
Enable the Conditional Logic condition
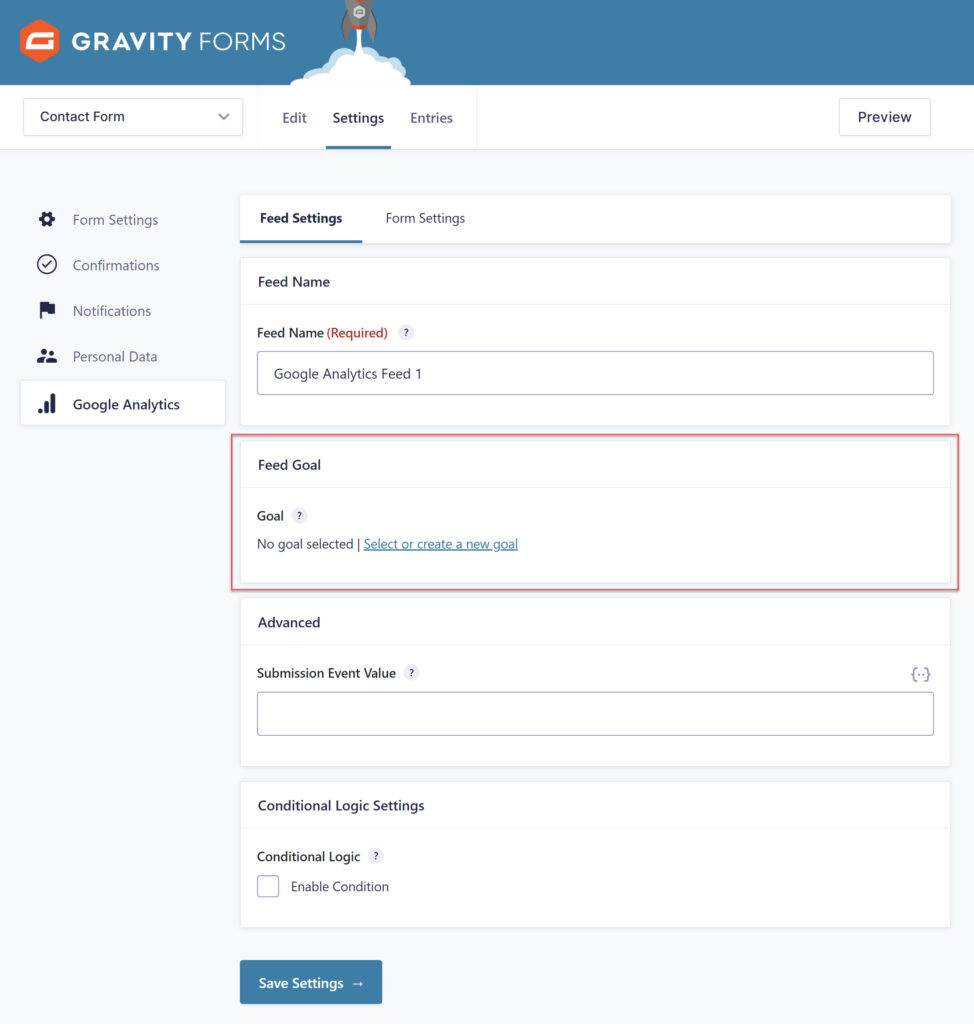[x=267, y=886]
